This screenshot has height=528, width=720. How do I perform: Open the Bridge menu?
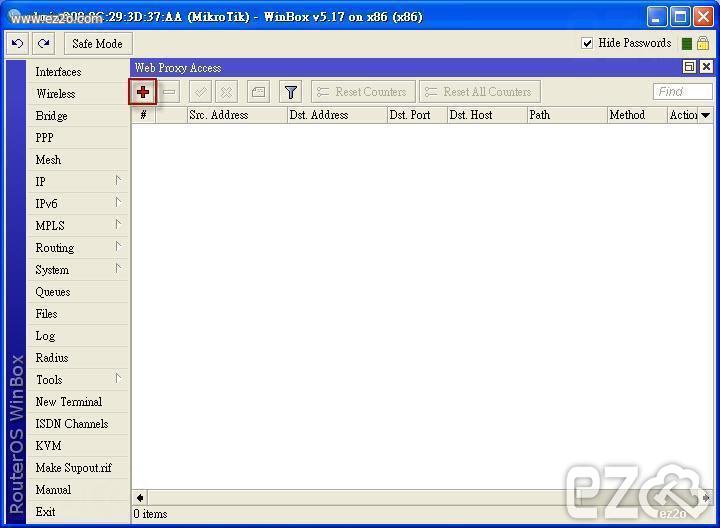coord(78,116)
